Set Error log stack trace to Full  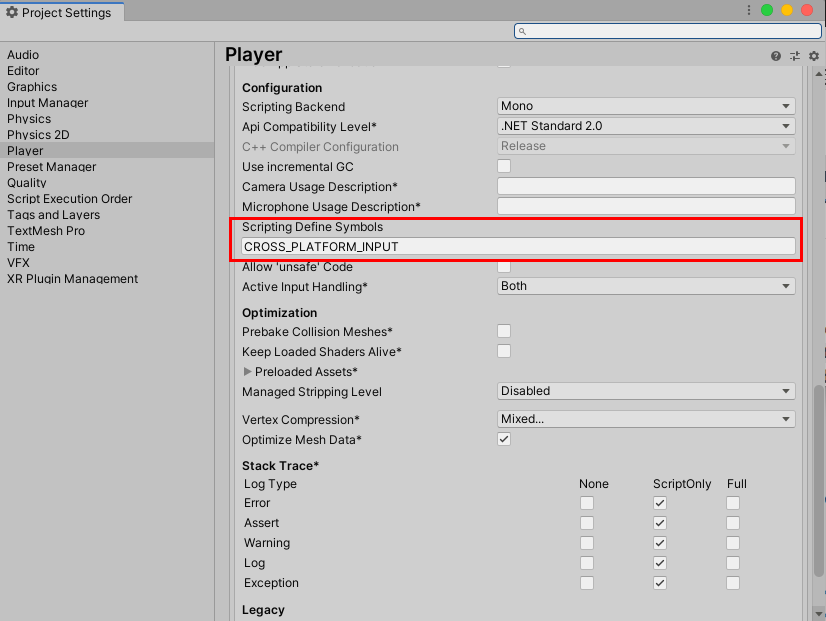coord(733,503)
